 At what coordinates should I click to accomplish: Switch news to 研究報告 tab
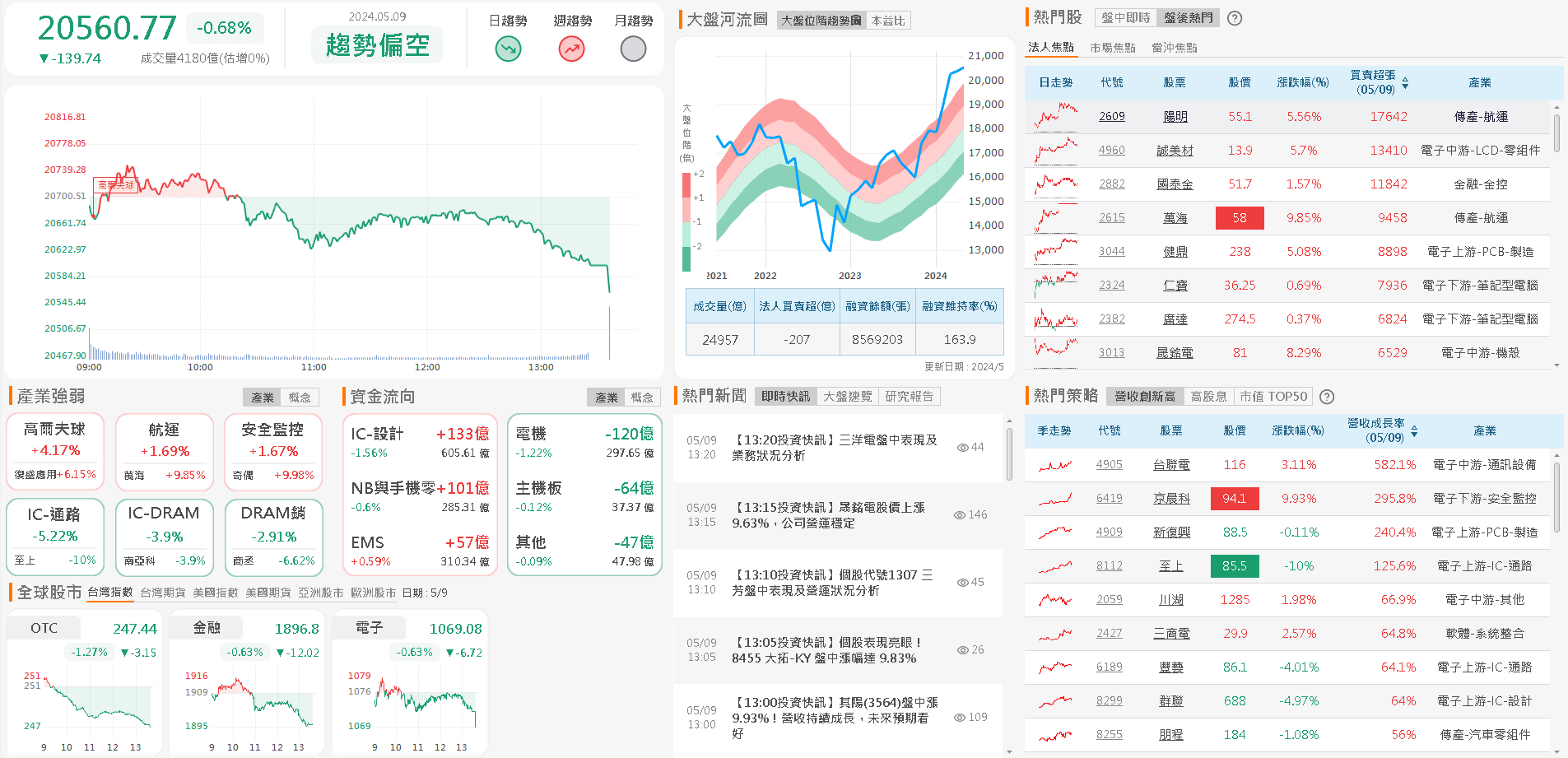(910, 397)
